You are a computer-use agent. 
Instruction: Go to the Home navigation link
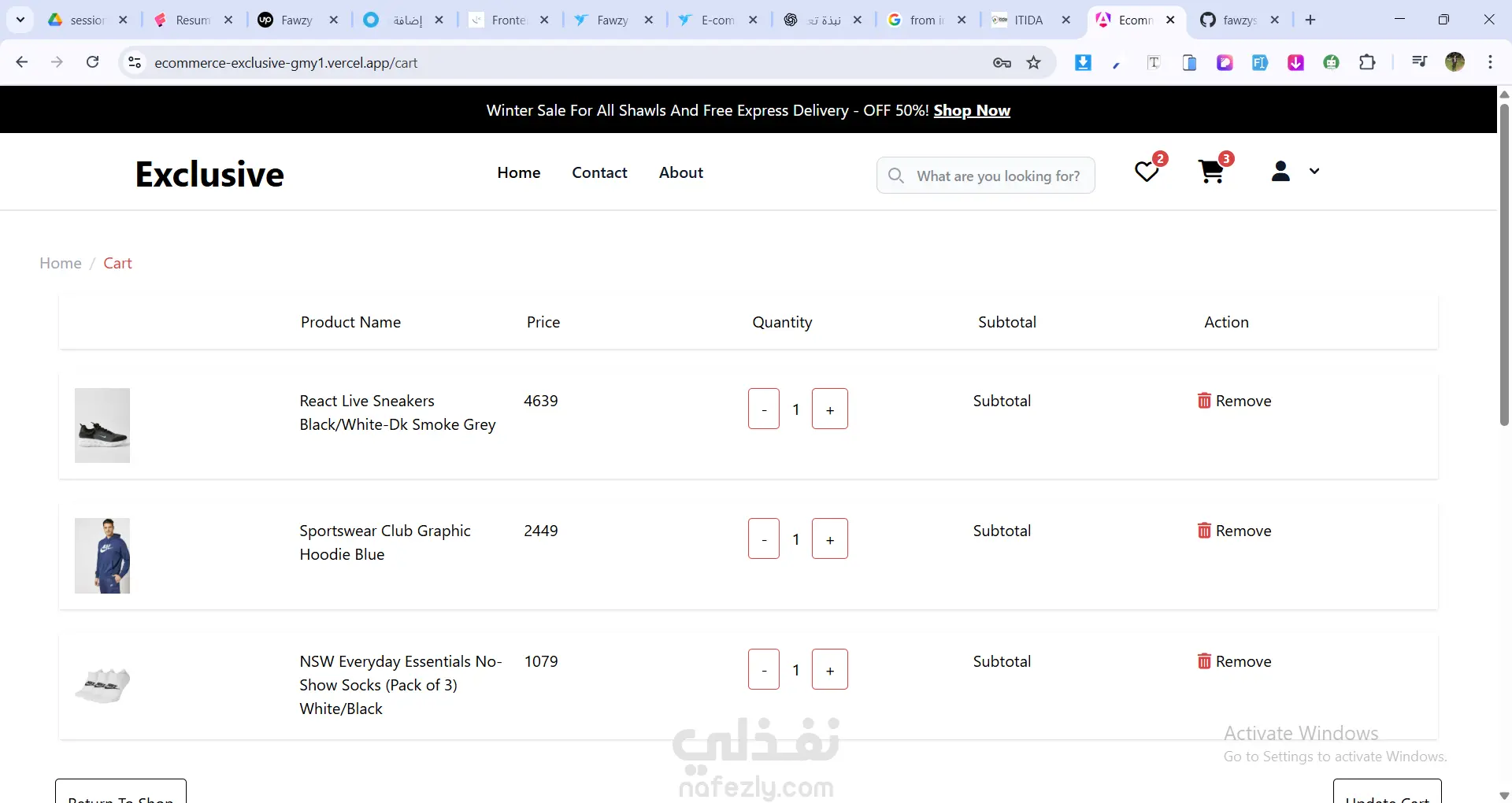(x=519, y=172)
